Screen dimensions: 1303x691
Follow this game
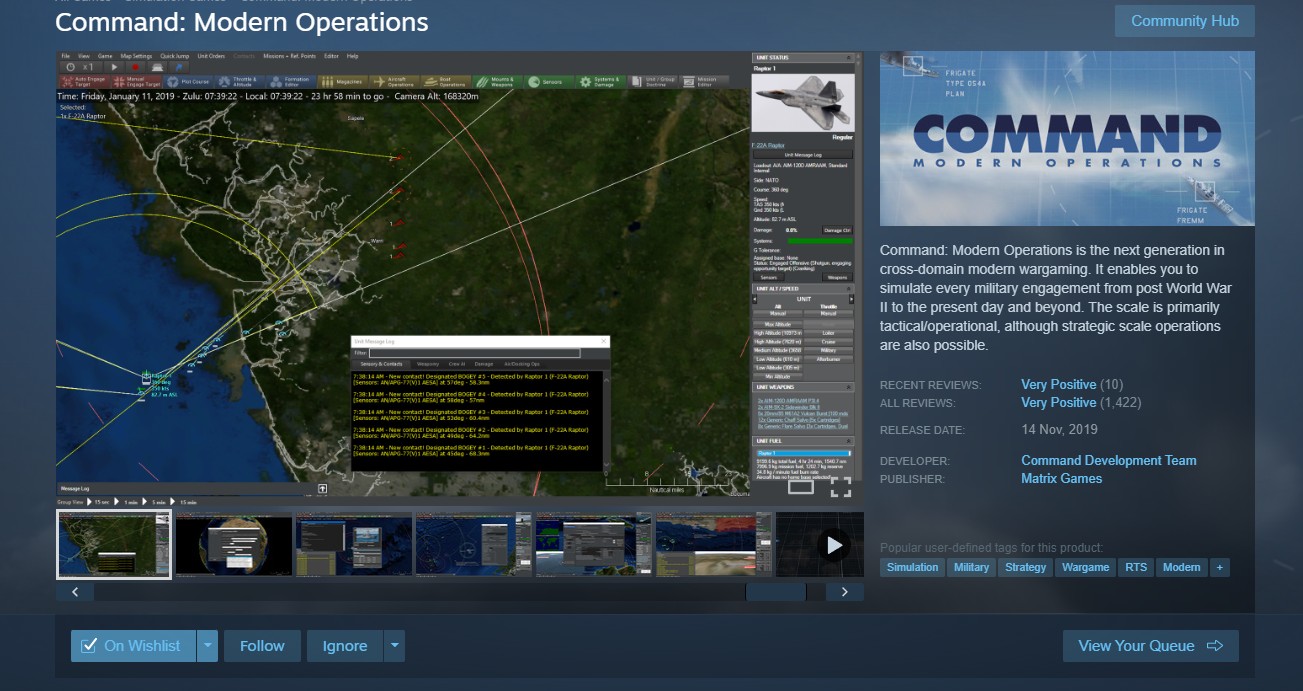(x=262, y=646)
